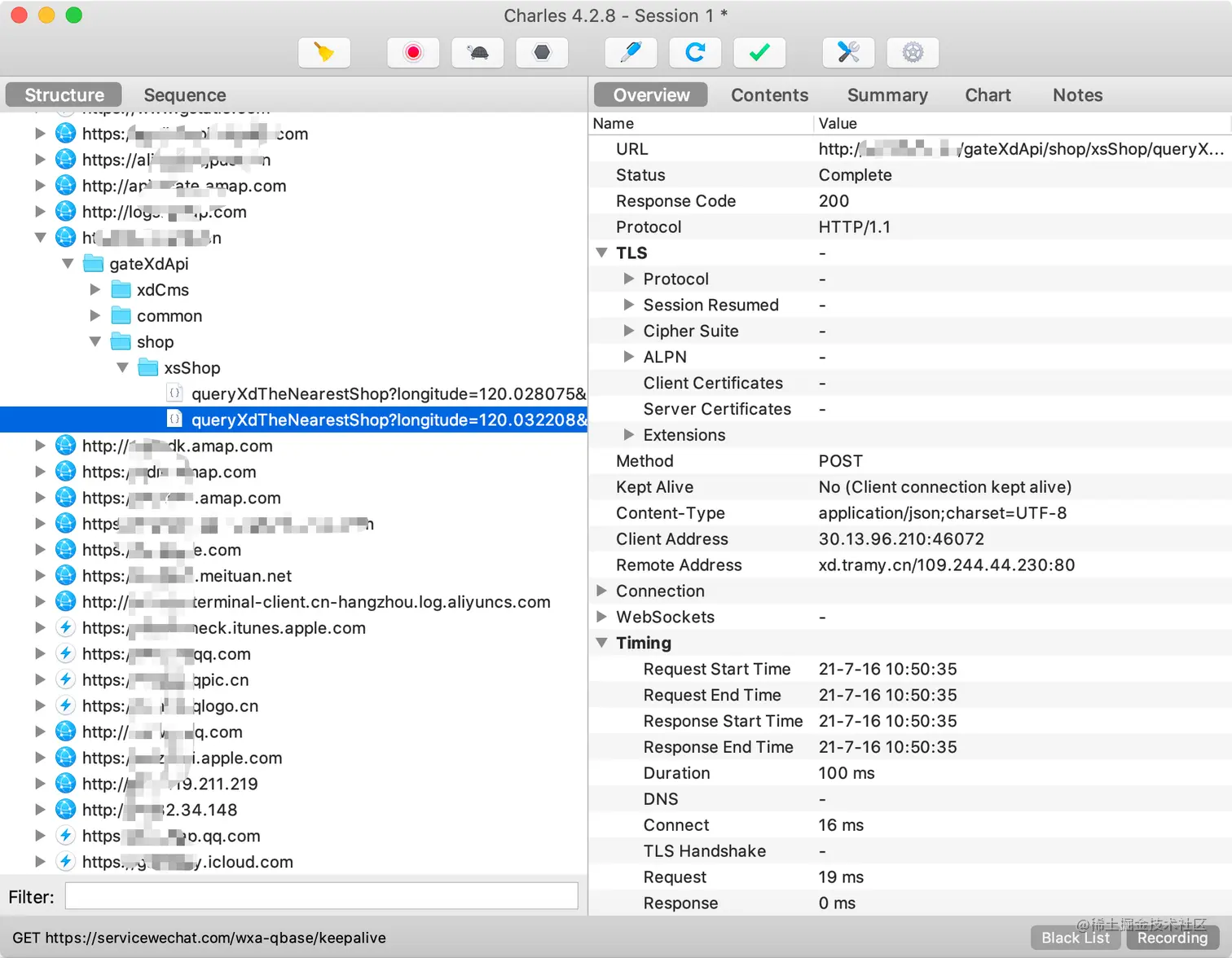Select the Method POST row
Viewport: 1232px width, 958px height.
point(910,461)
